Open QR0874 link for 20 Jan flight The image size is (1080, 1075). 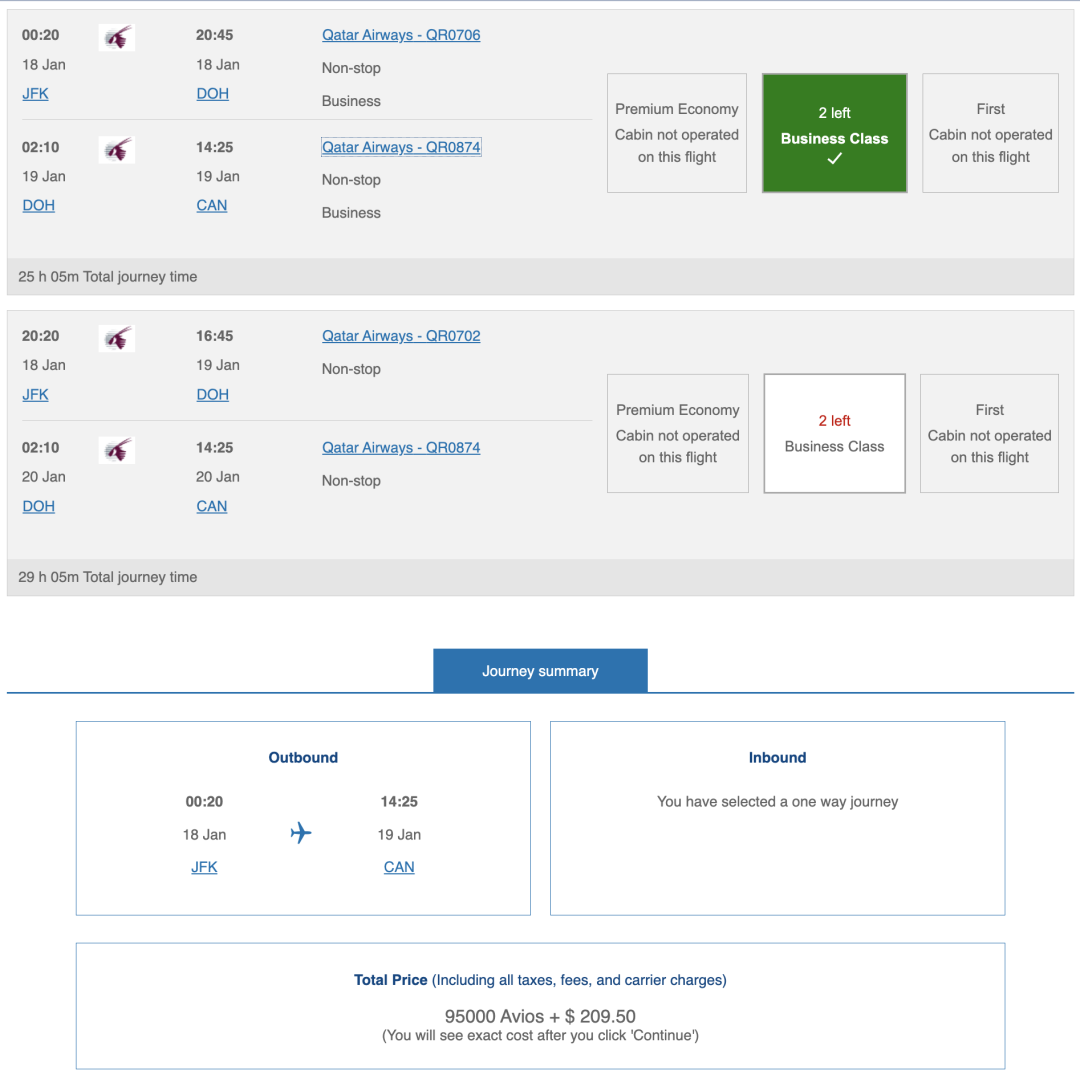click(401, 448)
